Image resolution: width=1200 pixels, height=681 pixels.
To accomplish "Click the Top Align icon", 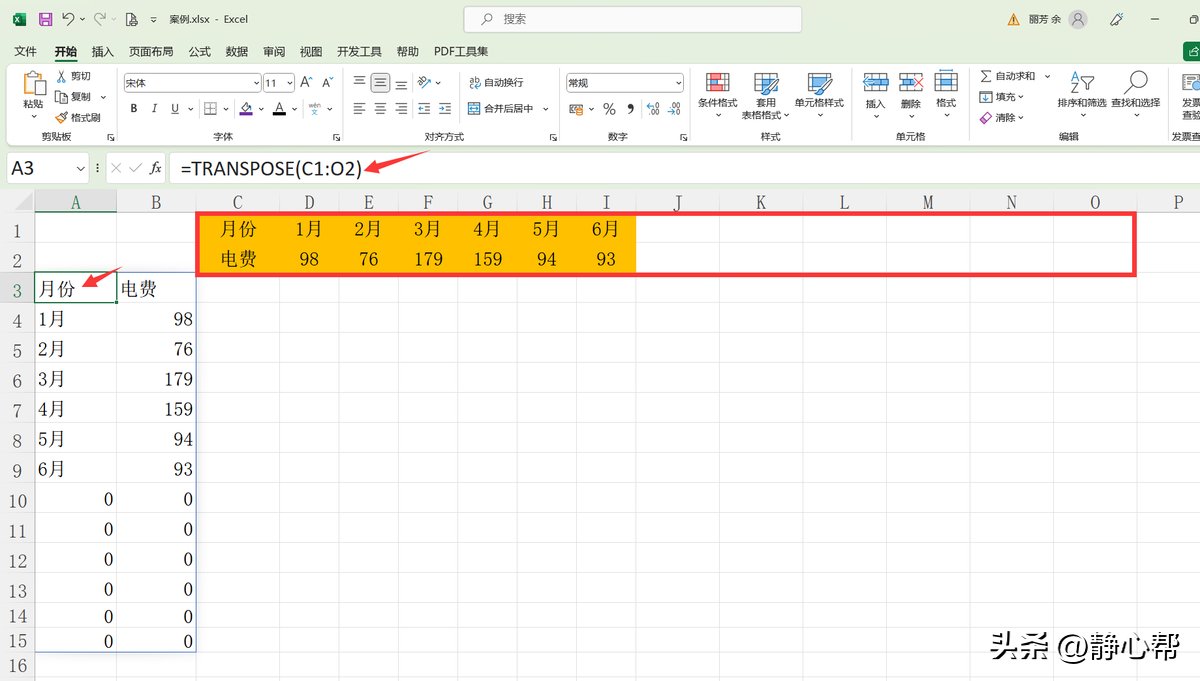I will click(358, 83).
